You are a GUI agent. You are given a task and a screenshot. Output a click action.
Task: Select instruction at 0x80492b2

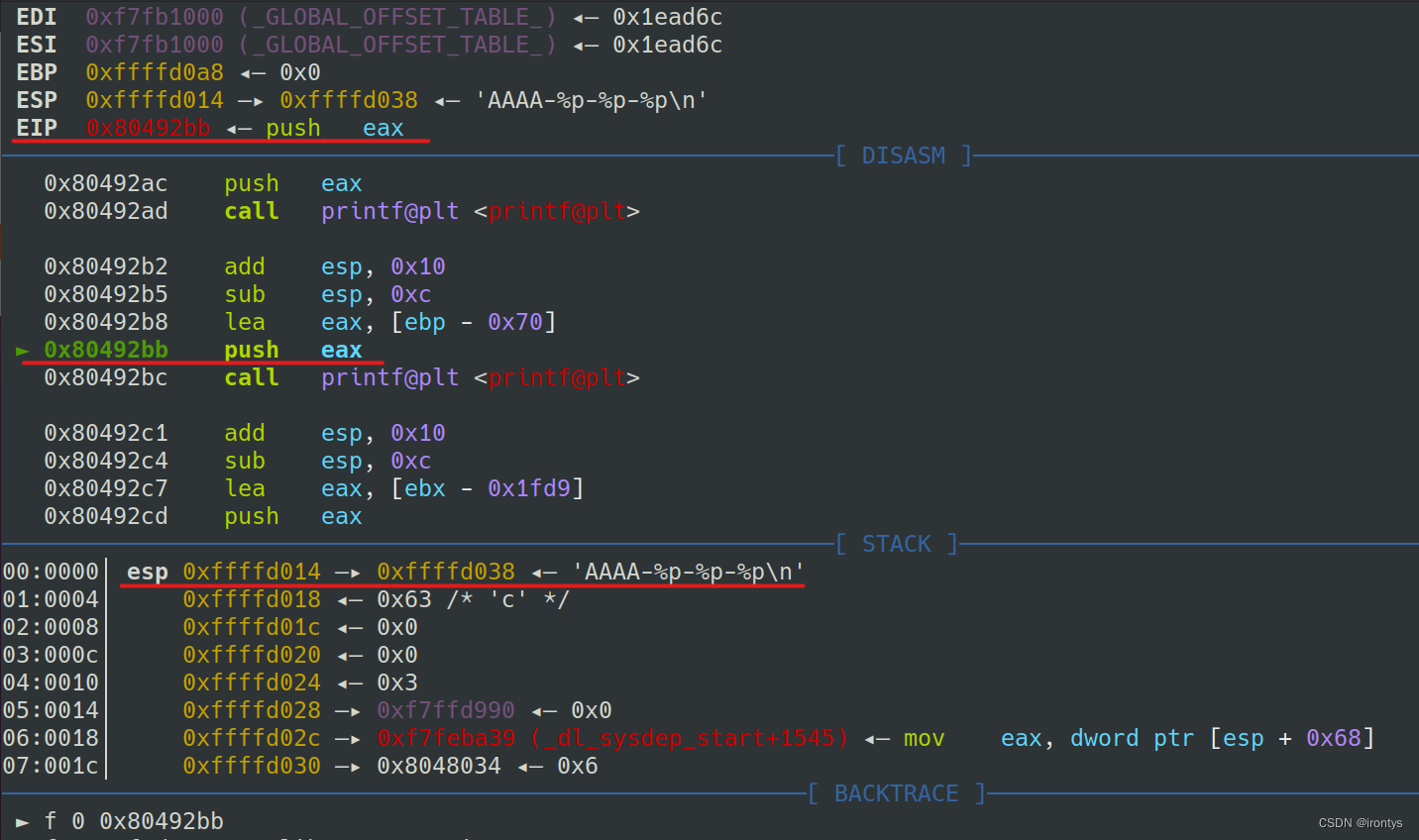click(245, 266)
